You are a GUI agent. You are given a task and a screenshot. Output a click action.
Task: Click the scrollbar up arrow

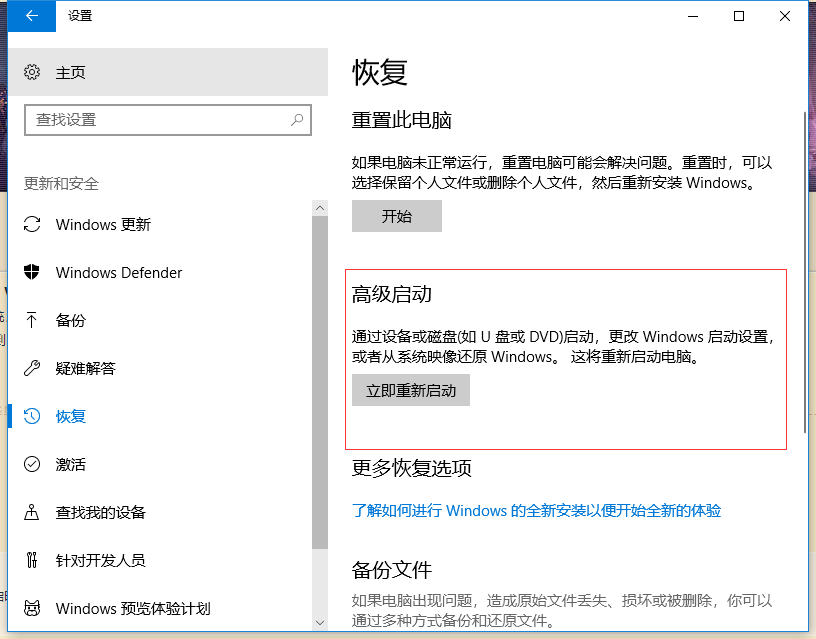tap(320, 207)
